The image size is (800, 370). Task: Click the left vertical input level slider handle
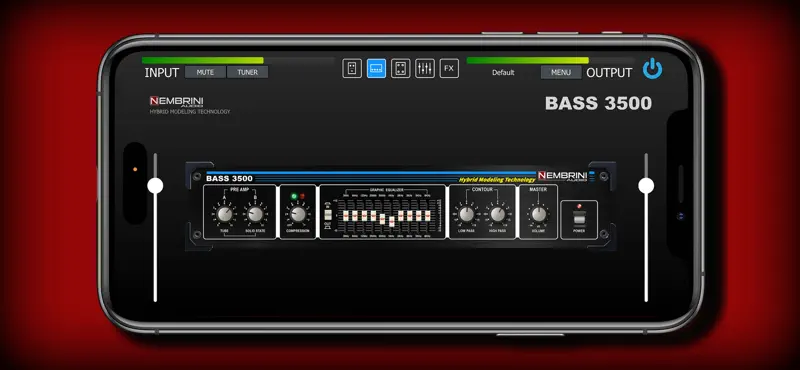pos(155,186)
